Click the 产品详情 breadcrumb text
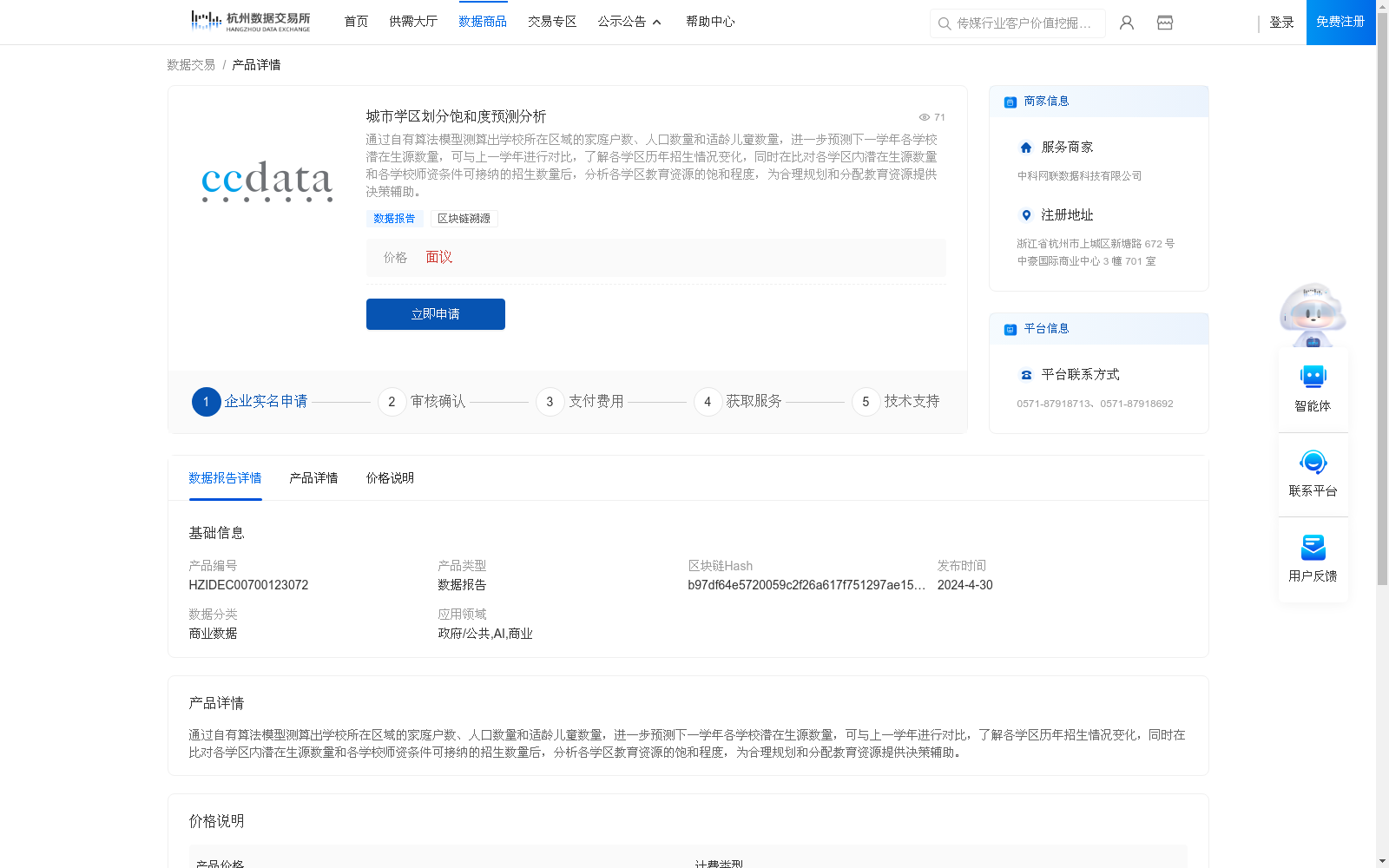This screenshot has width=1389, height=868. point(256,65)
